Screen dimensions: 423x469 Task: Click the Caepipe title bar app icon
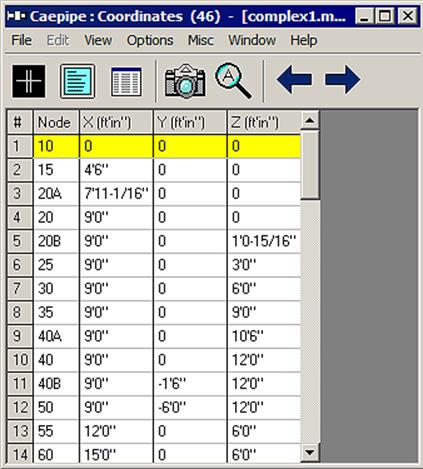pos(17,16)
